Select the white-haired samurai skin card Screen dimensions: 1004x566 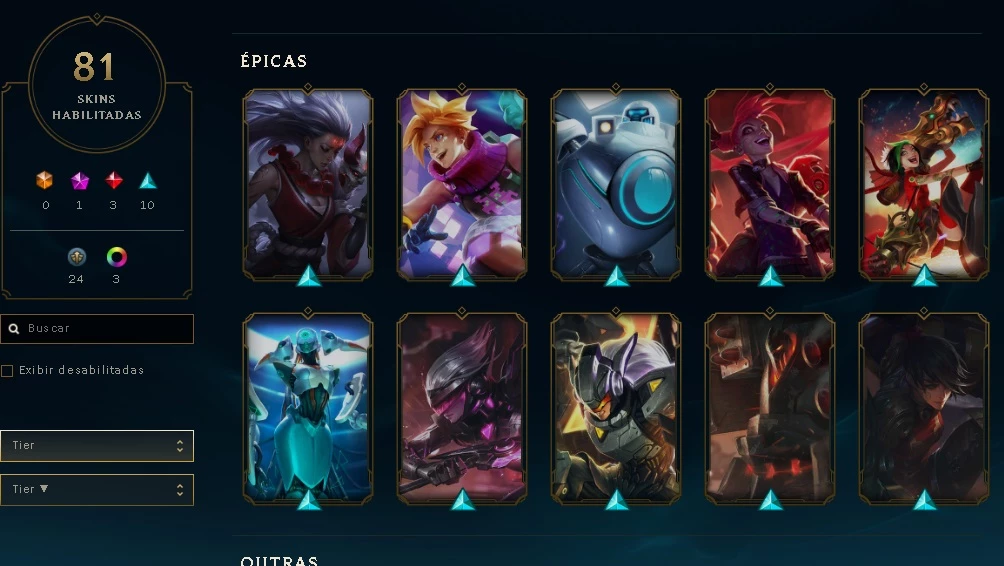[x=308, y=184]
